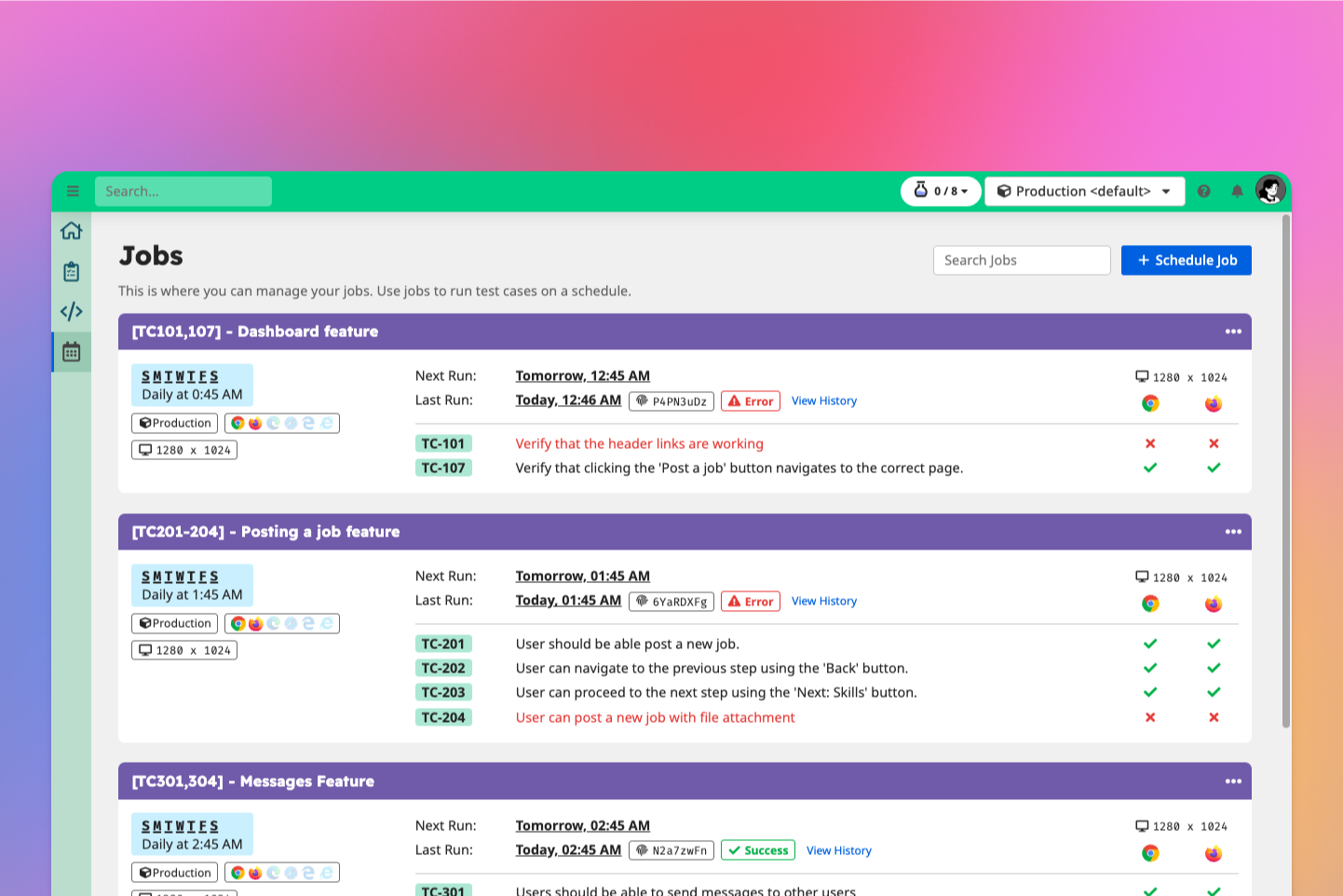1343x896 pixels.
Task: Click the help question mark icon
Action: tap(1203, 191)
